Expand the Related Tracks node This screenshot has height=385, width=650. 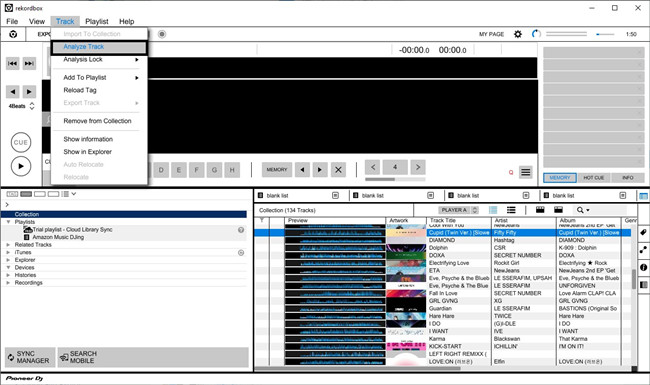click(x=8, y=245)
